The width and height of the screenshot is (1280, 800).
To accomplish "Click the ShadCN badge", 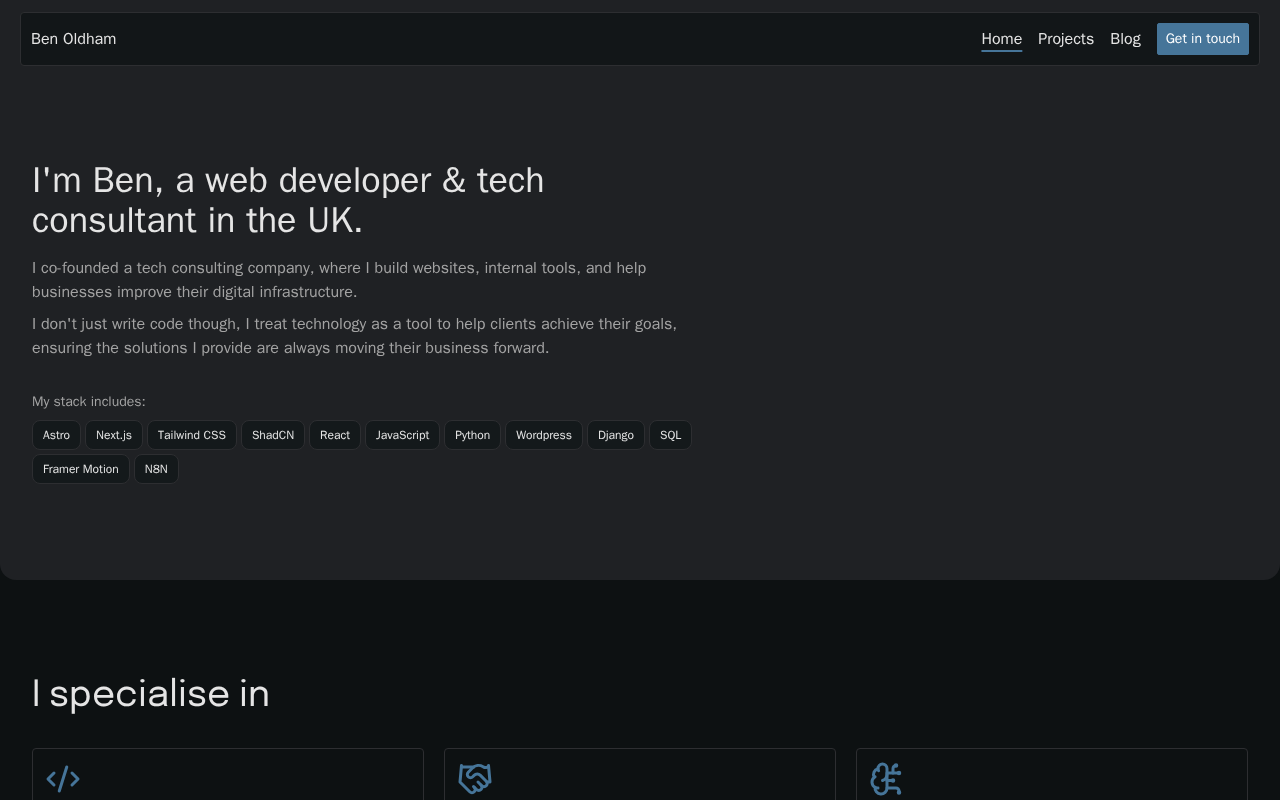I will tap(273, 435).
